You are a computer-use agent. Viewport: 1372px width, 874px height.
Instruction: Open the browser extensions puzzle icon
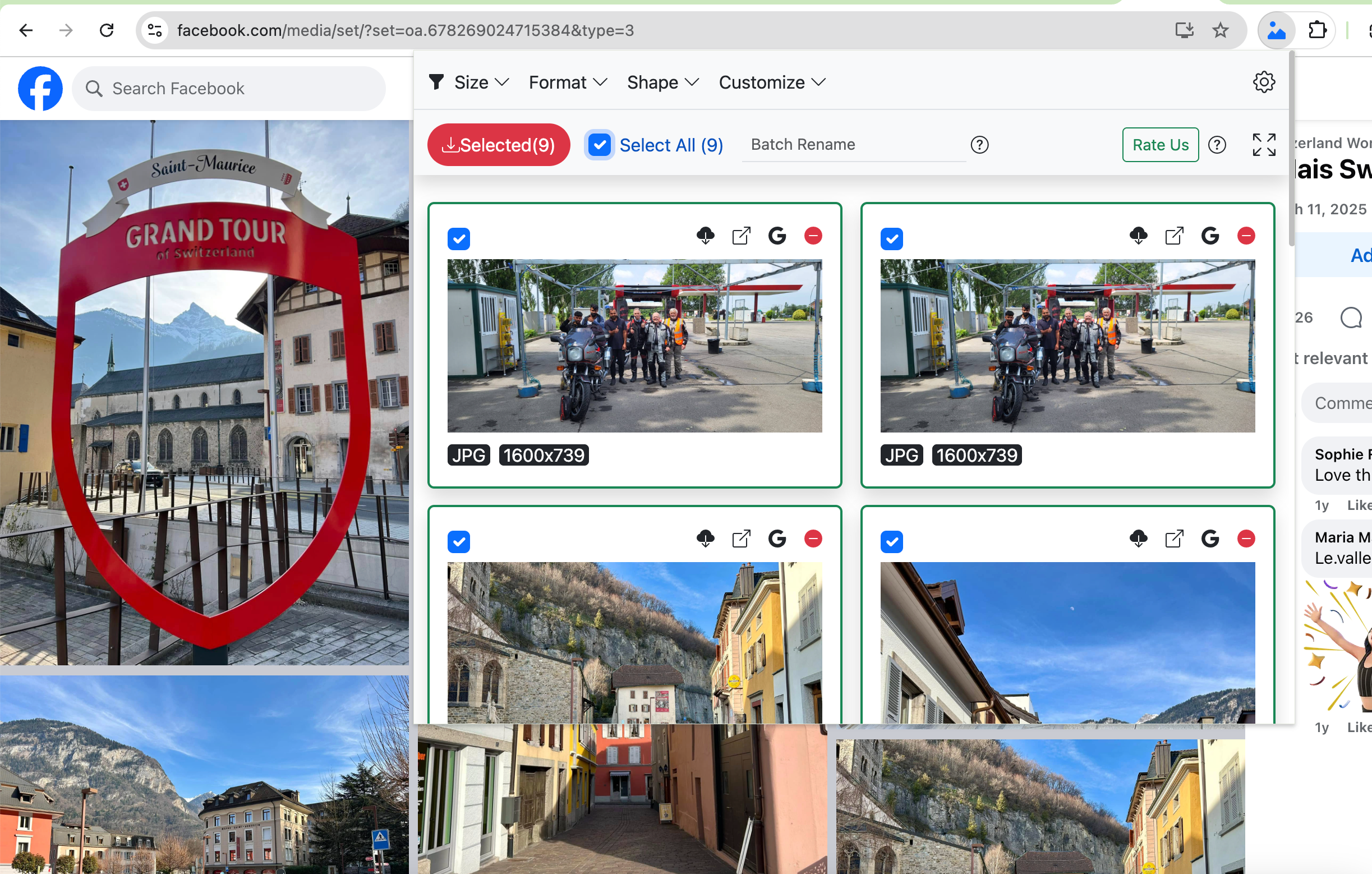(1316, 30)
